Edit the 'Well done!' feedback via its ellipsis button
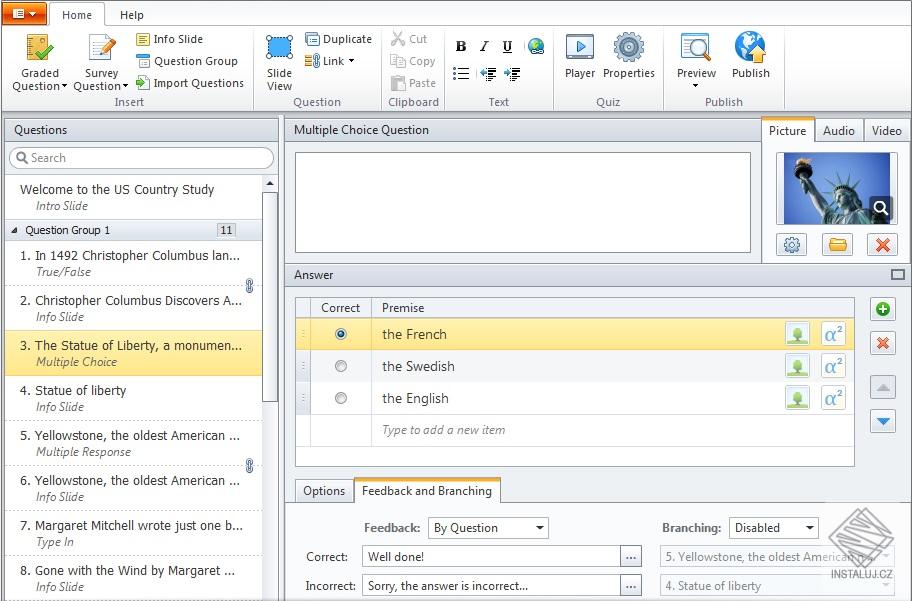912x601 pixels. tap(631, 557)
